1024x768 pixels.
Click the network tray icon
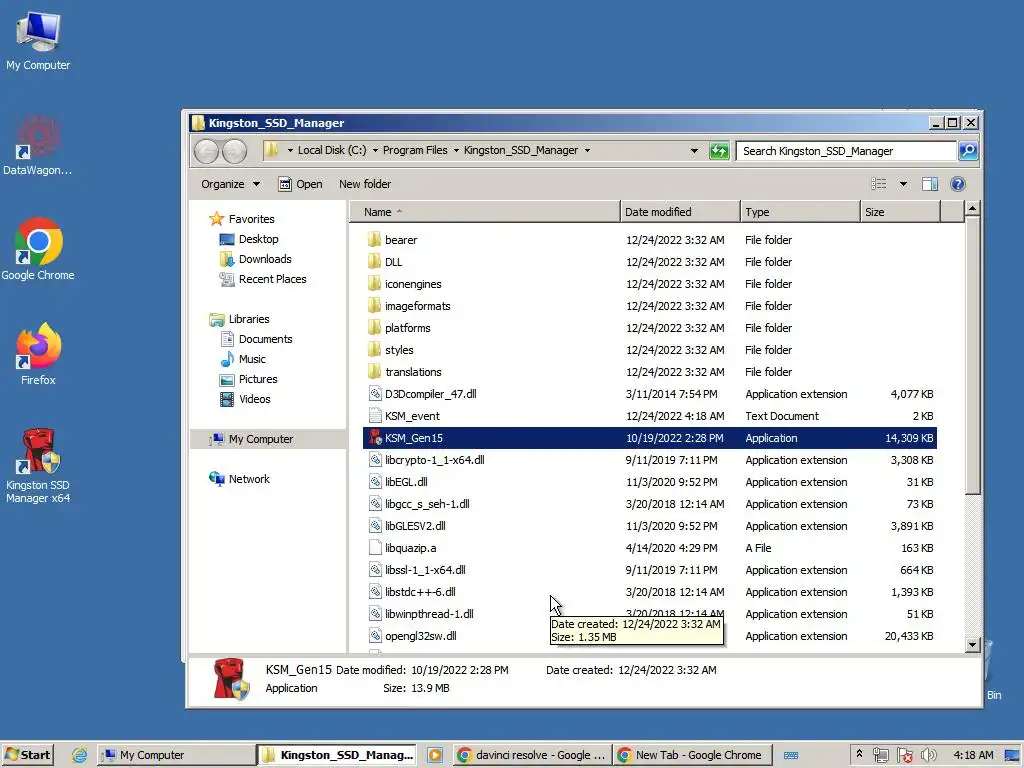(880, 756)
